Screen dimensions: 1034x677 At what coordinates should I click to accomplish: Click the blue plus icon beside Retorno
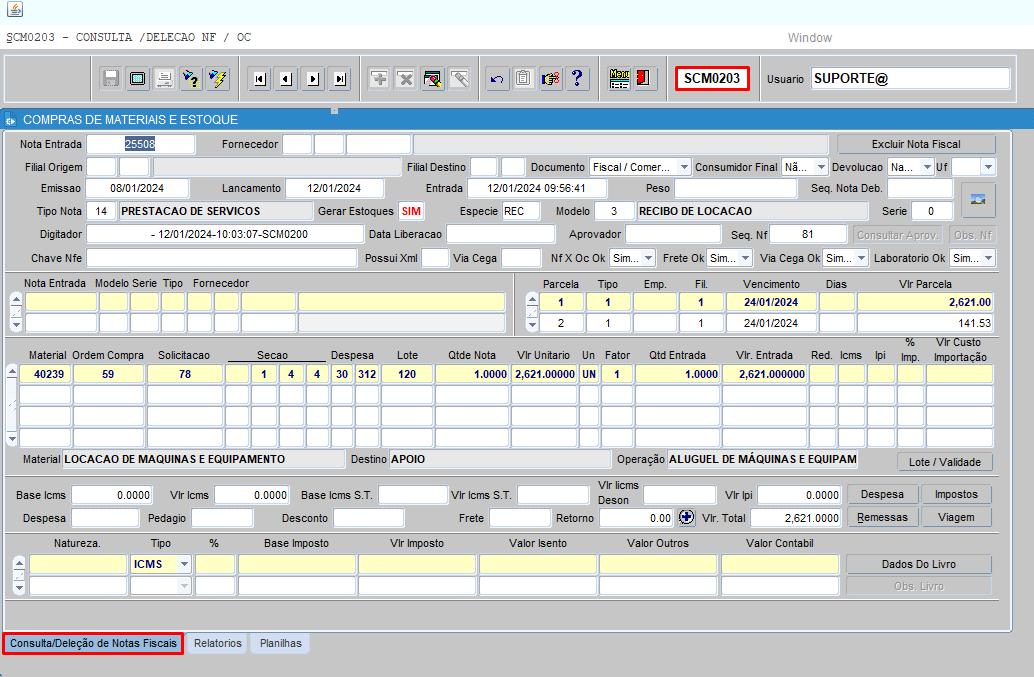tap(686, 517)
